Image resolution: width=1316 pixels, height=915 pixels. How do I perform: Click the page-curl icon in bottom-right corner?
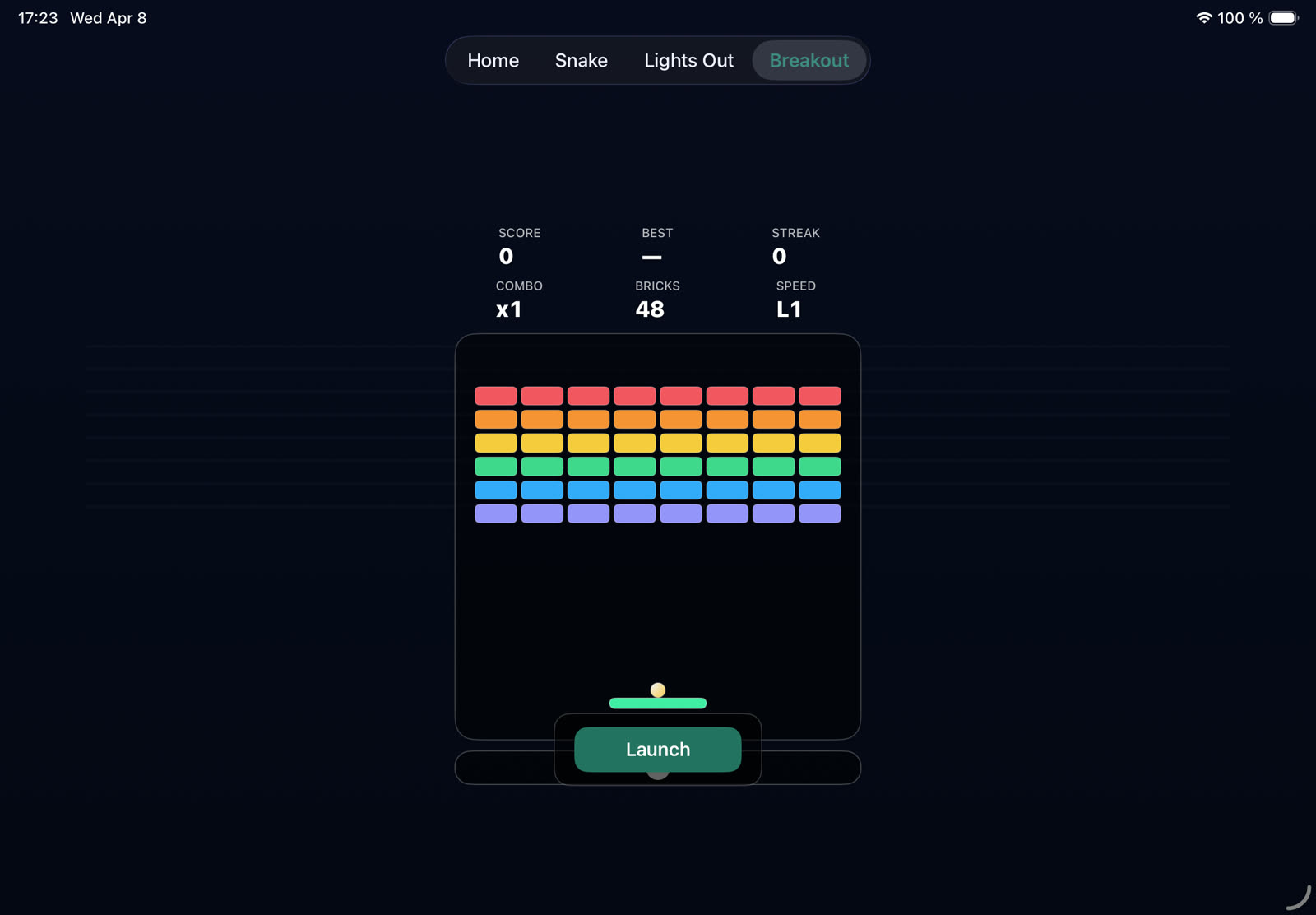click(x=1298, y=897)
